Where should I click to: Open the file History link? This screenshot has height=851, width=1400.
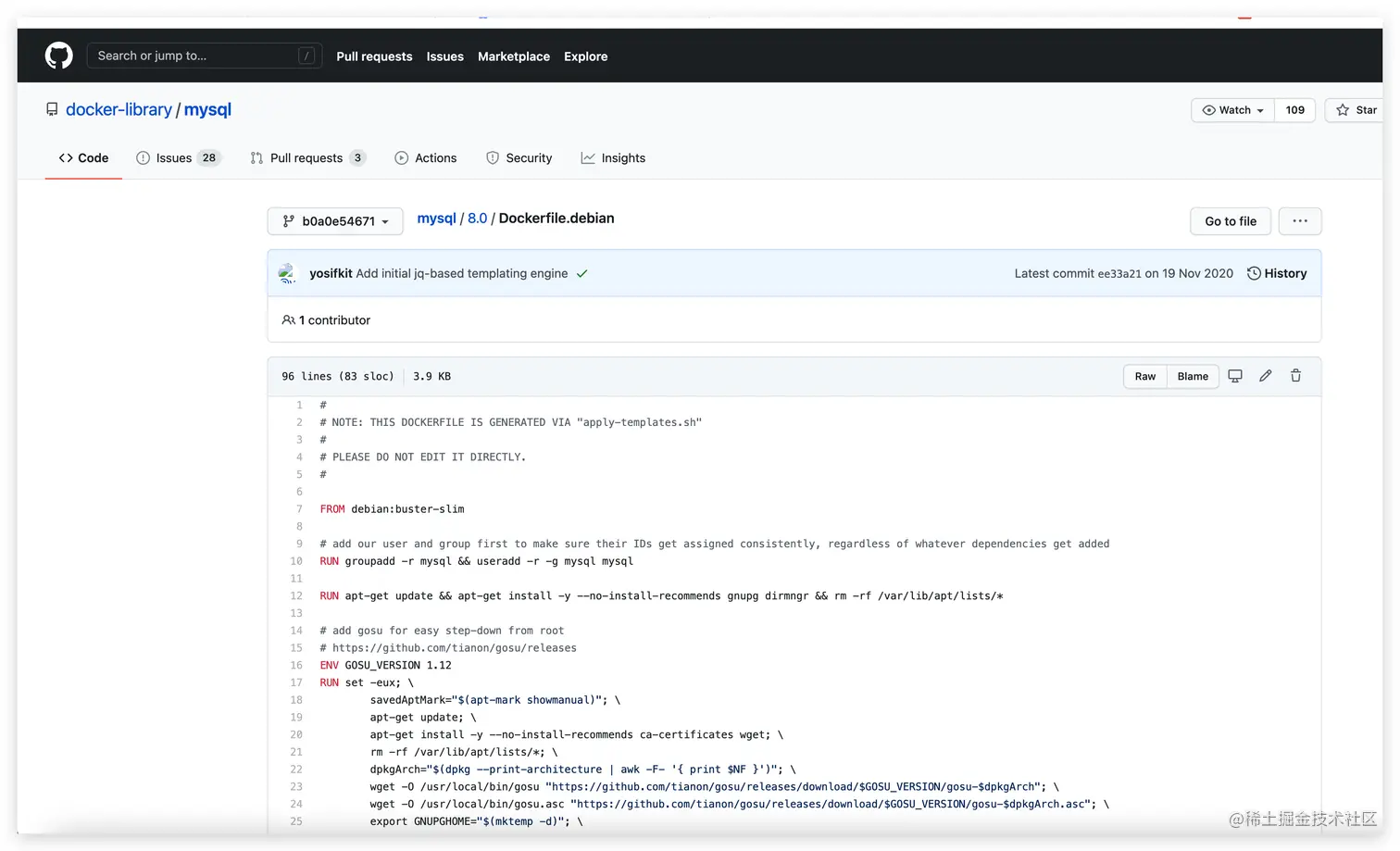coord(1277,273)
